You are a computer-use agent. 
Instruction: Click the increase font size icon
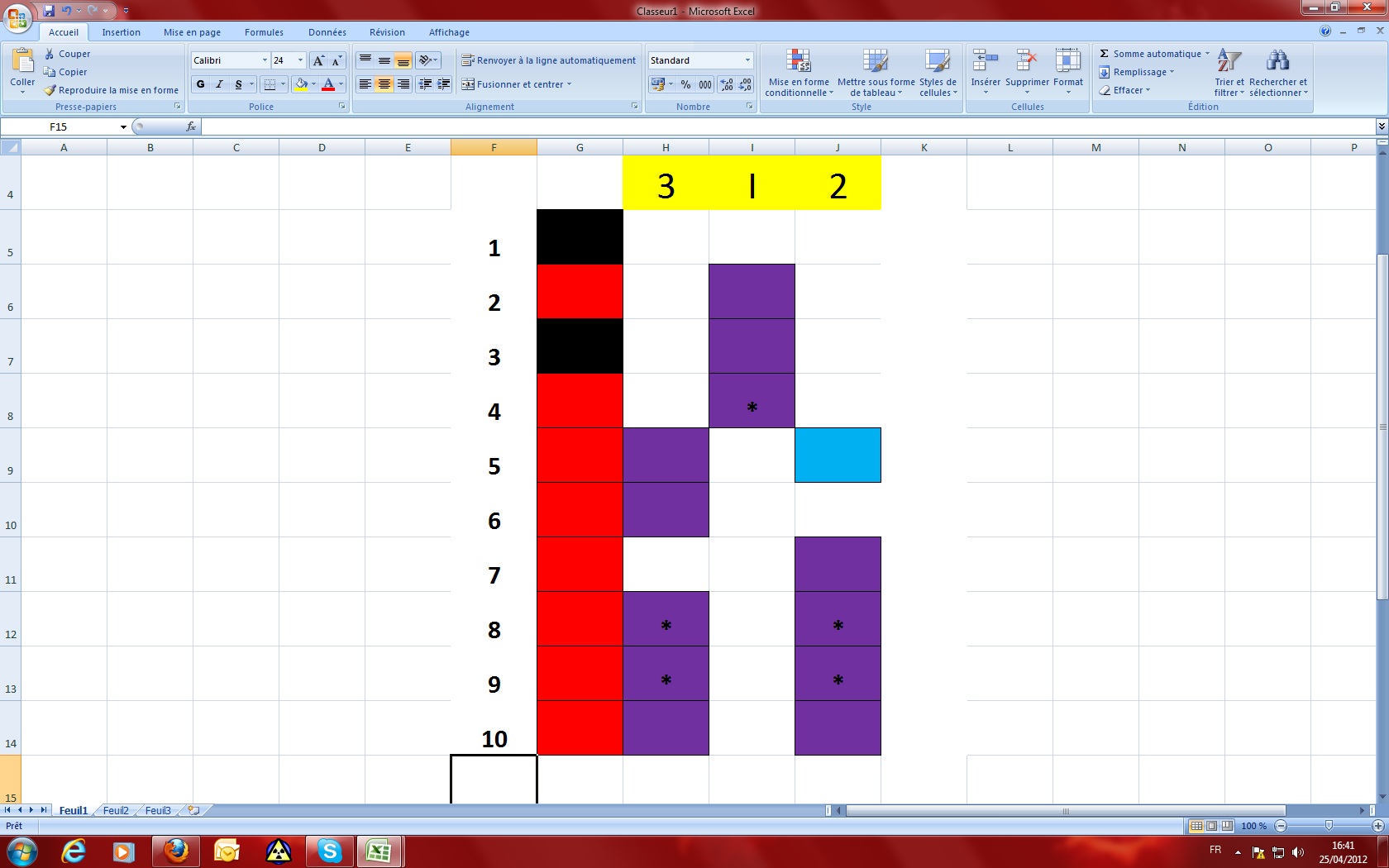coord(319,60)
